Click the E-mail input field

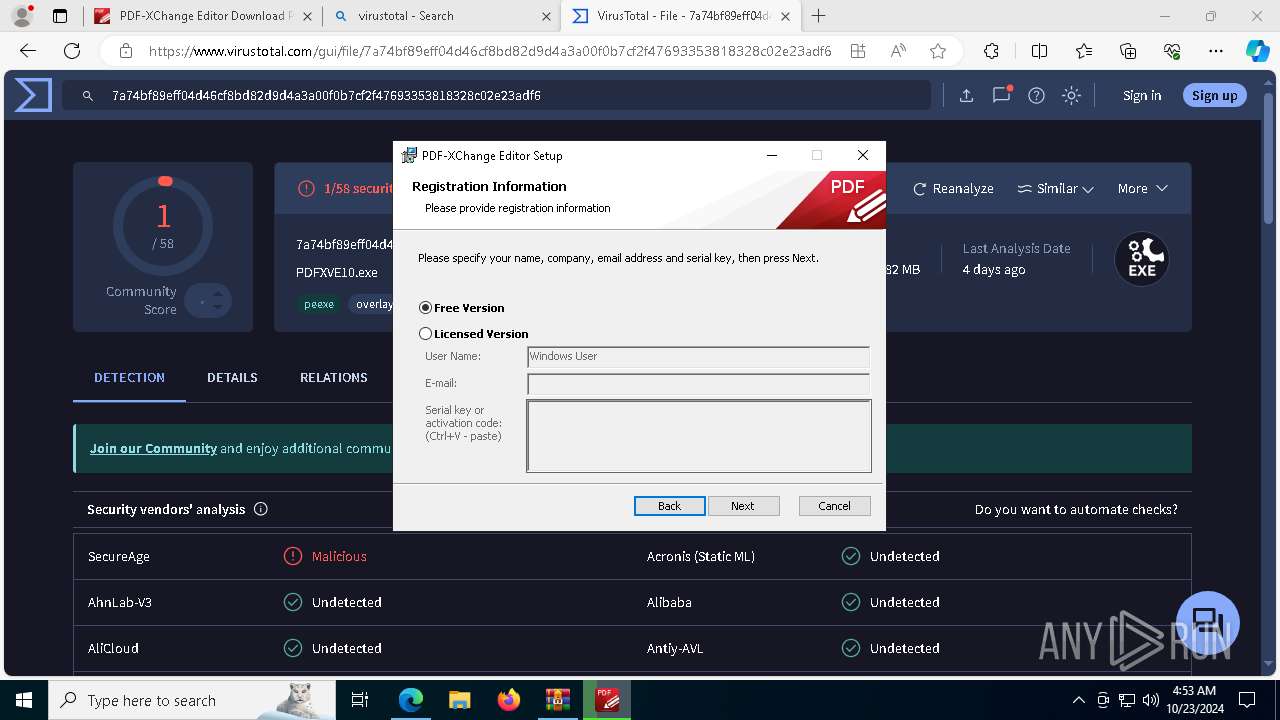(x=698, y=384)
